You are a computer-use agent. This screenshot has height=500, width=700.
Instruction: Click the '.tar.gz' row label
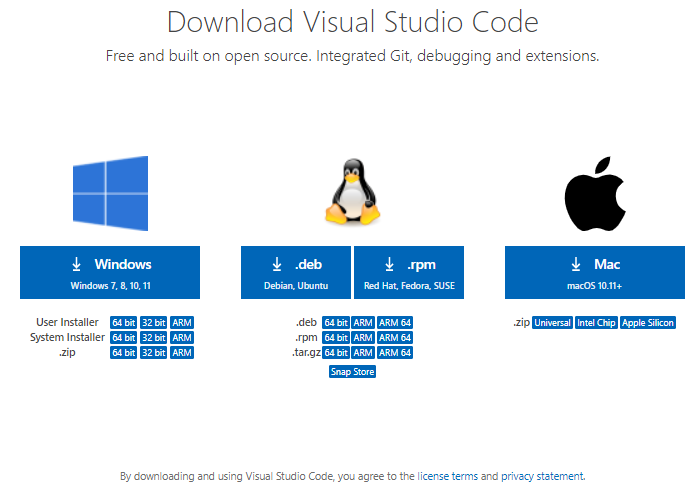pyautogui.click(x=306, y=353)
